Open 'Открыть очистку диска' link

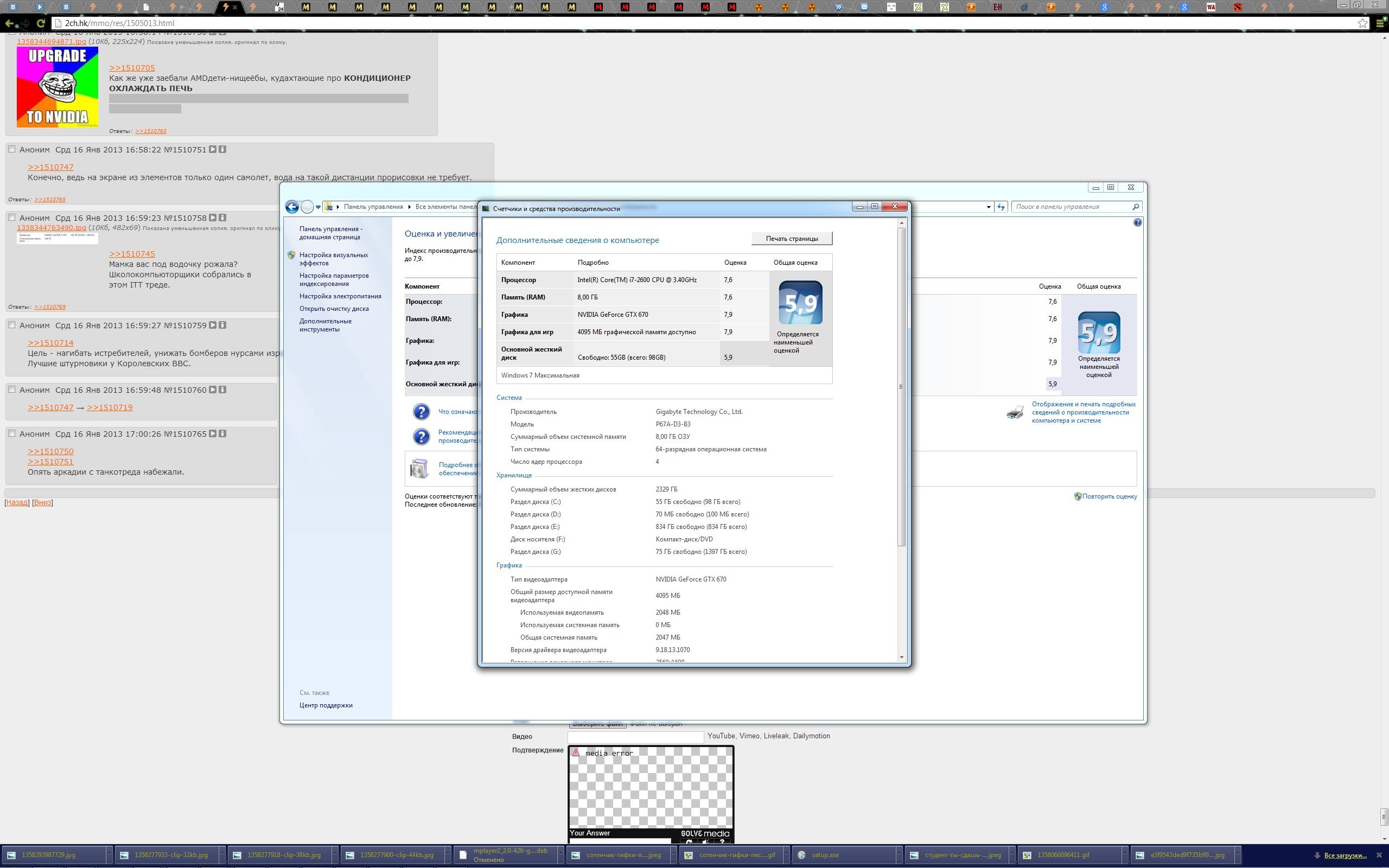(x=334, y=309)
